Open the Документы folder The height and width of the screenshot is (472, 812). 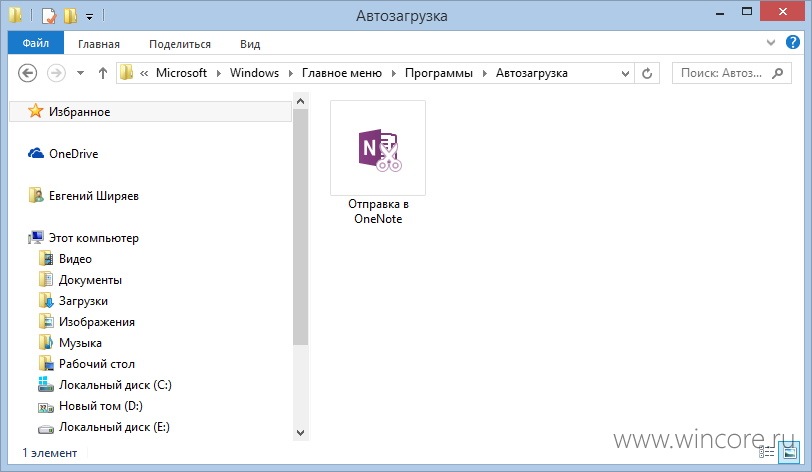pos(90,280)
